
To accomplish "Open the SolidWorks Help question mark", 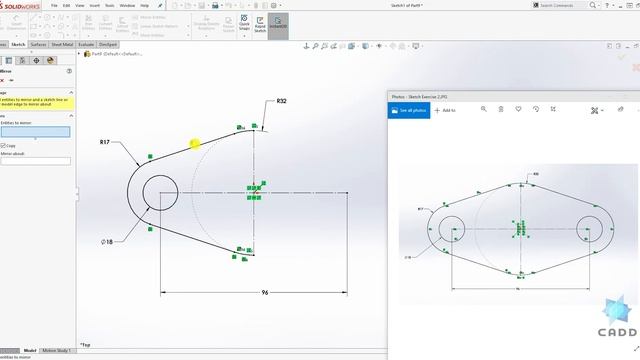I will point(607,6).
